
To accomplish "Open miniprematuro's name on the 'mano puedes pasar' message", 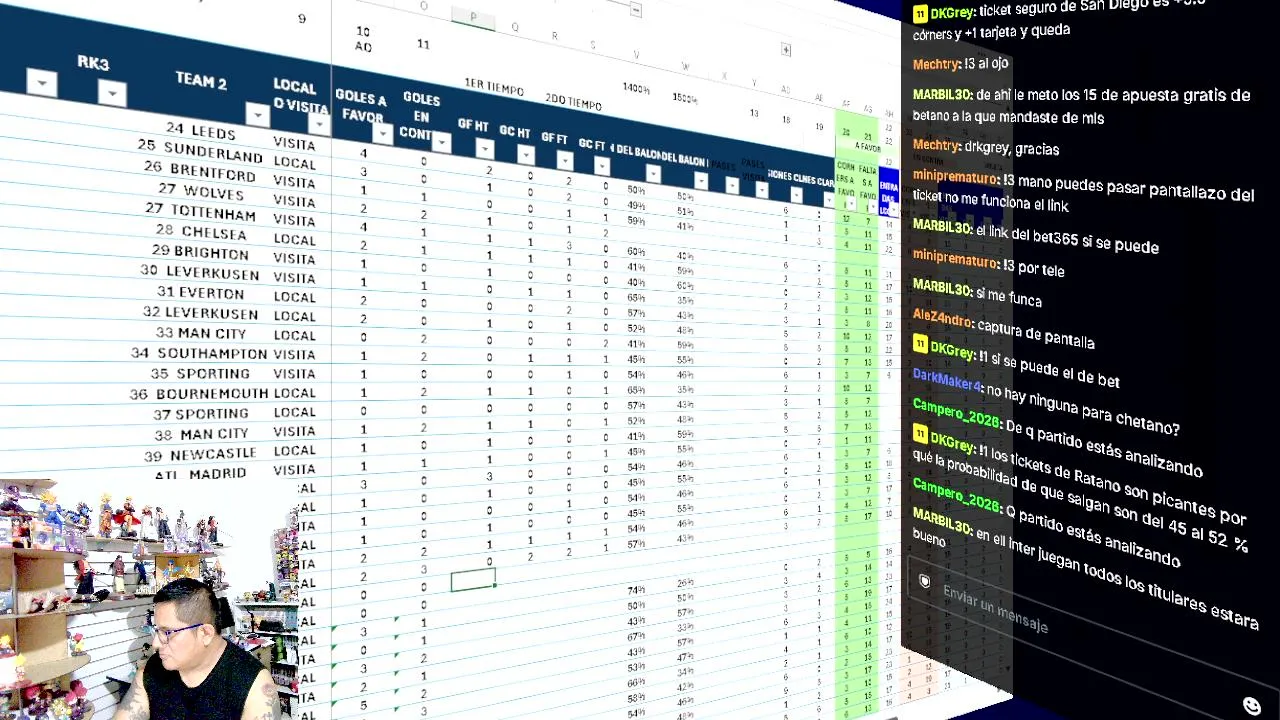I will tap(955, 176).
